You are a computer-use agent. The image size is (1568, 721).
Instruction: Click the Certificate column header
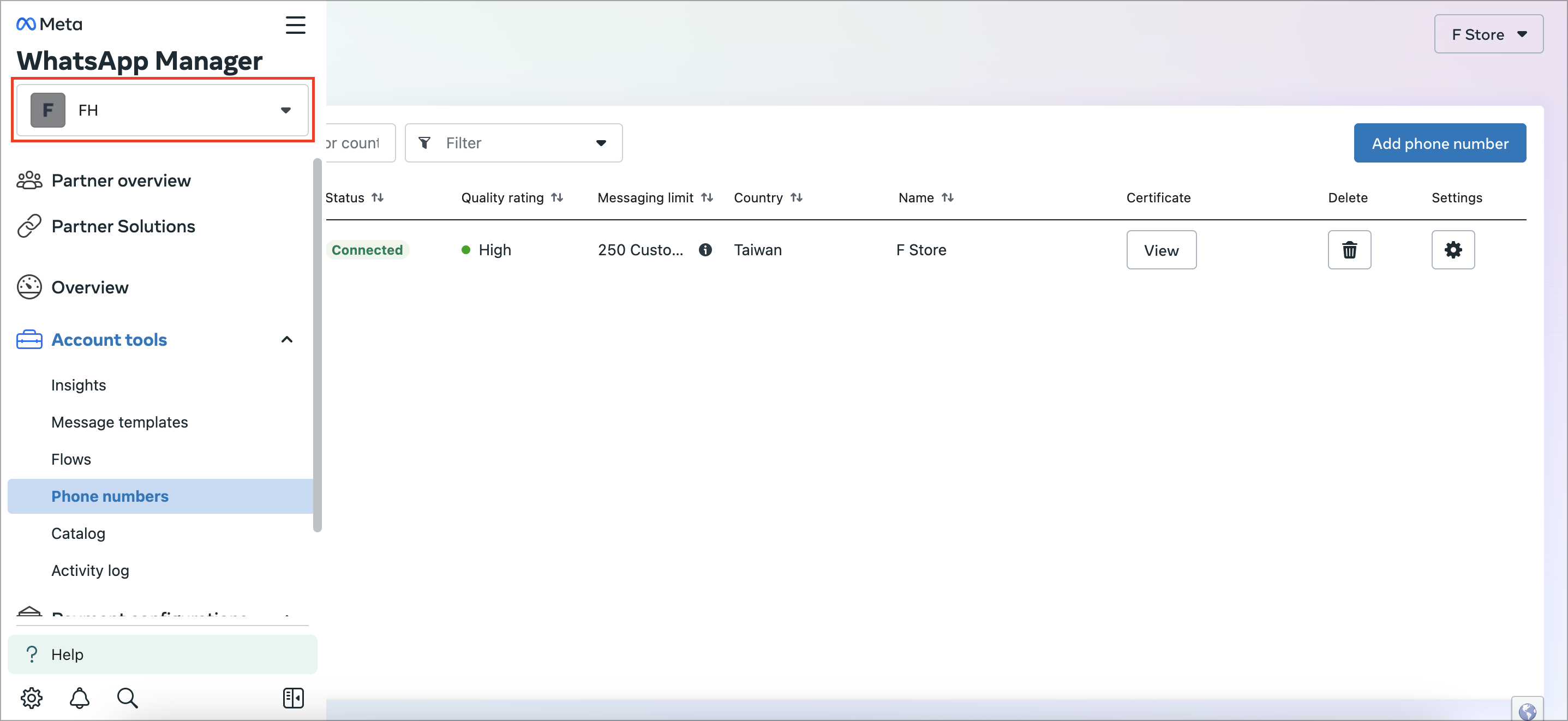[1158, 197]
